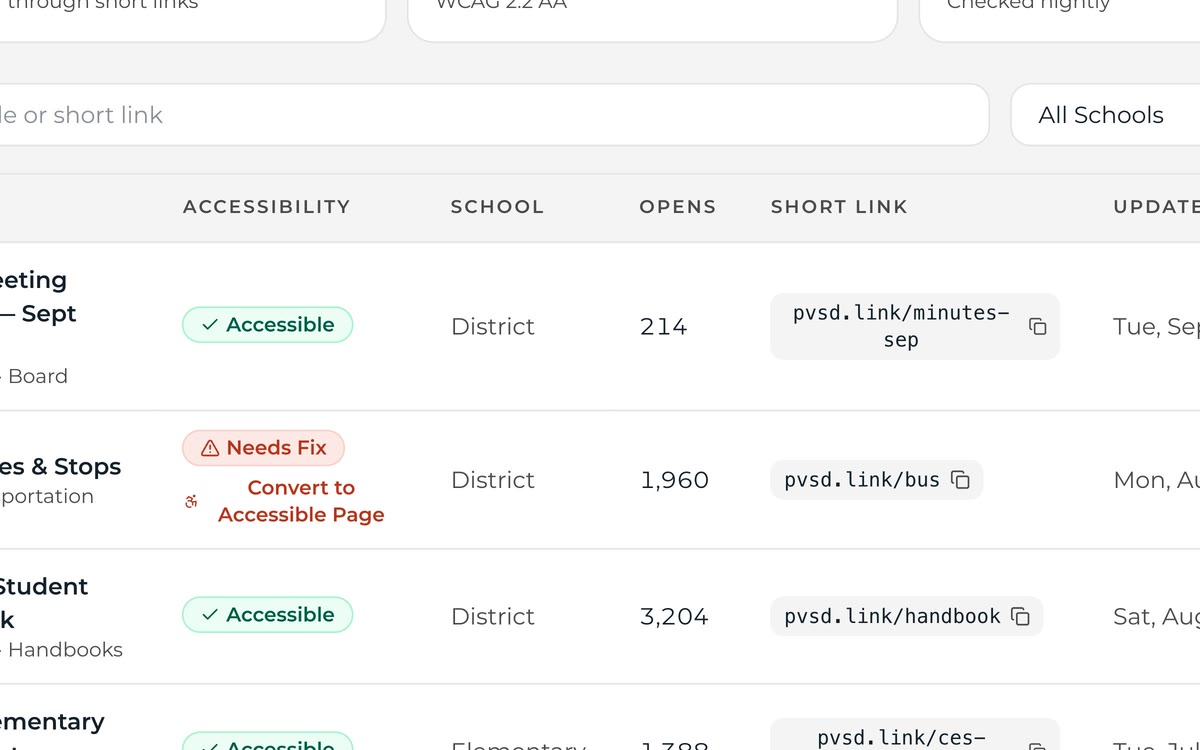The width and height of the screenshot is (1200, 750).
Task: Sort by the Short Link column header
Action: click(839, 207)
